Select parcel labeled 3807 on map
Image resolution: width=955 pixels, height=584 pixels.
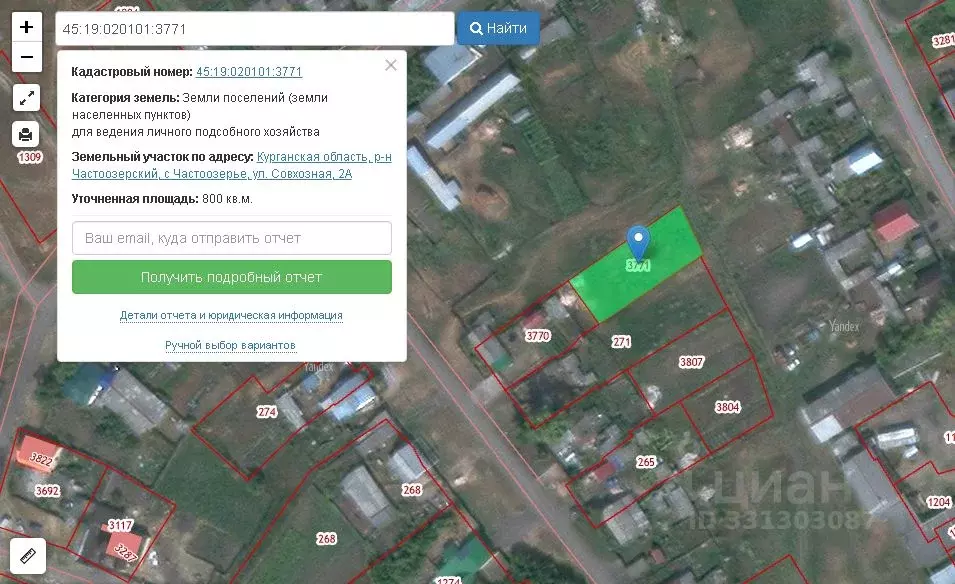(x=691, y=362)
